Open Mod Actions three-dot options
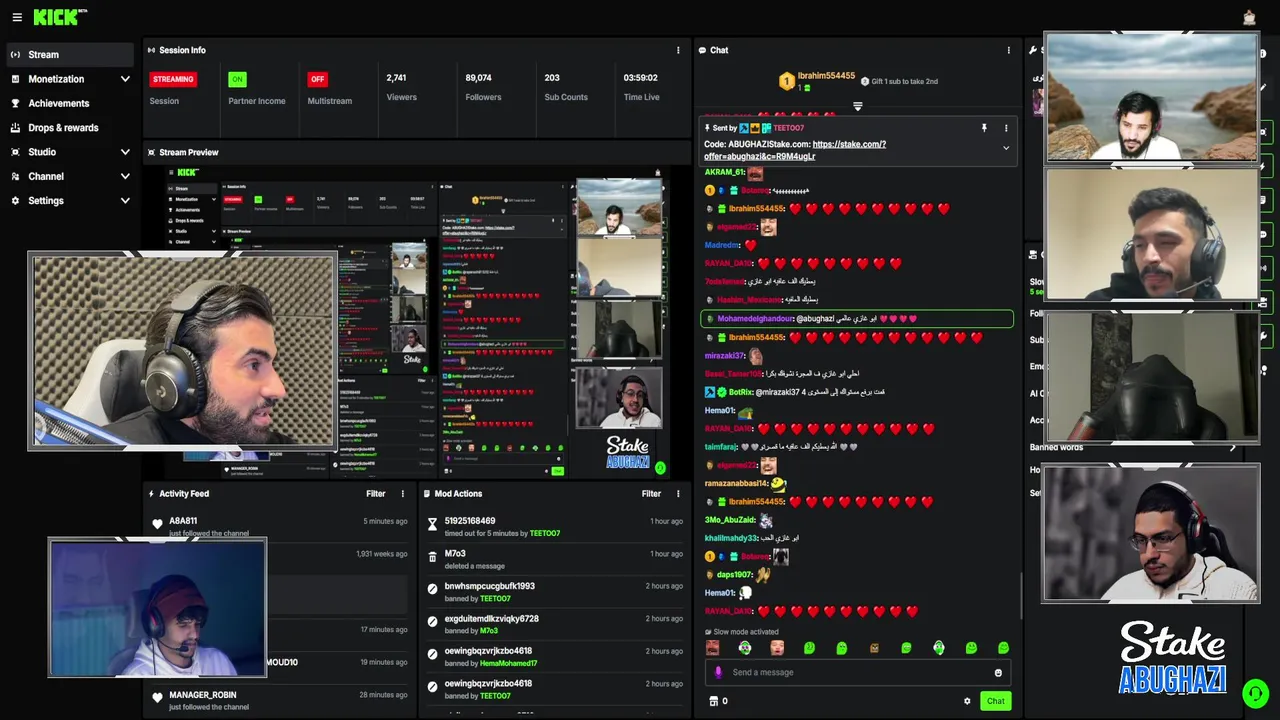The height and width of the screenshot is (720, 1280). (x=678, y=494)
